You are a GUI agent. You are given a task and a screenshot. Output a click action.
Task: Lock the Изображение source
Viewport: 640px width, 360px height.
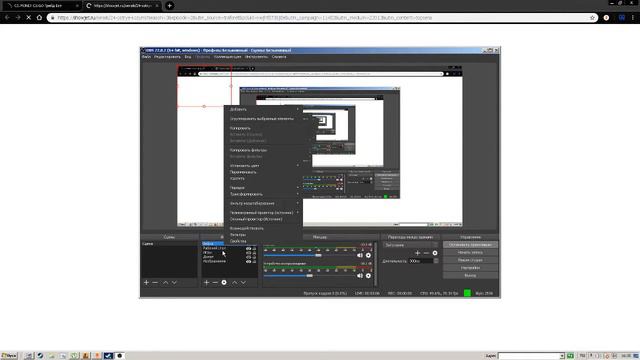pos(254,262)
